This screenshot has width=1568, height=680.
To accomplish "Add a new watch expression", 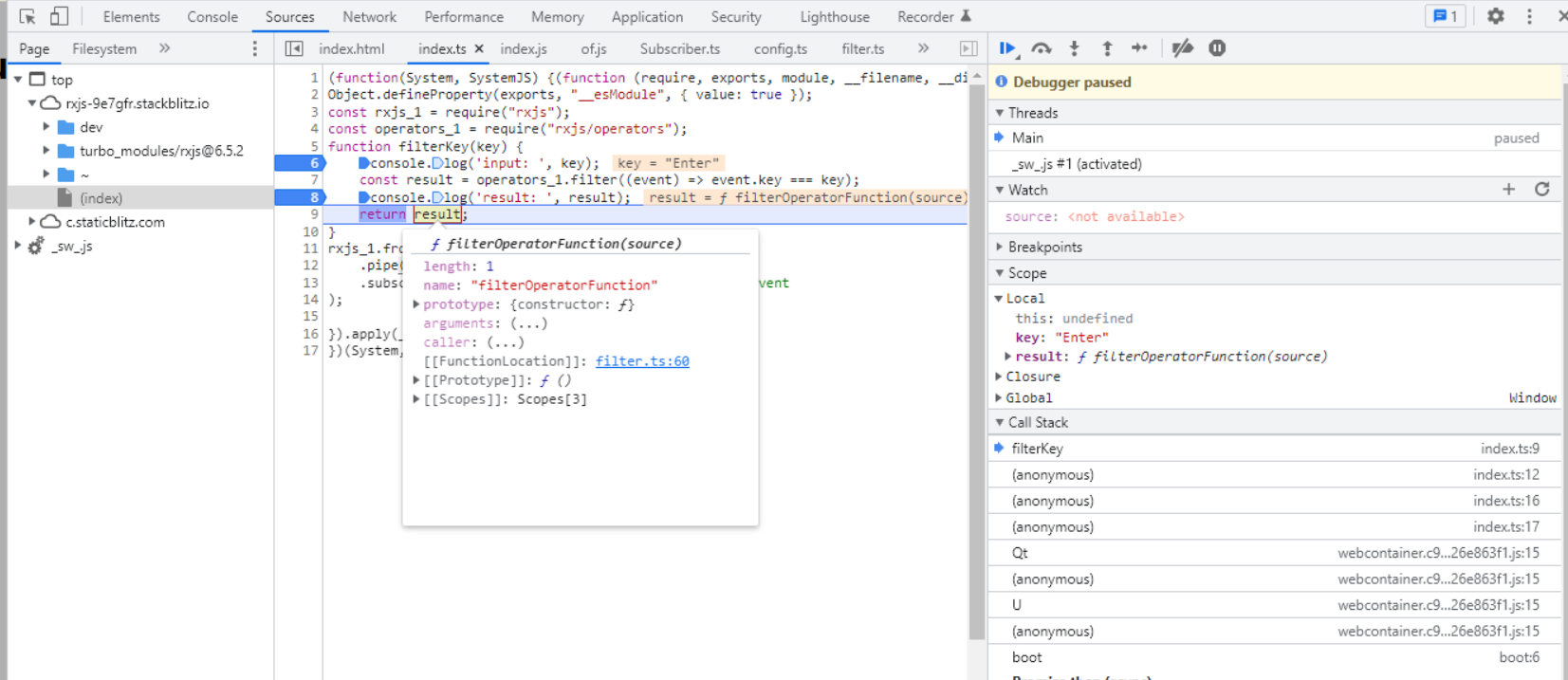I will tap(1508, 190).
